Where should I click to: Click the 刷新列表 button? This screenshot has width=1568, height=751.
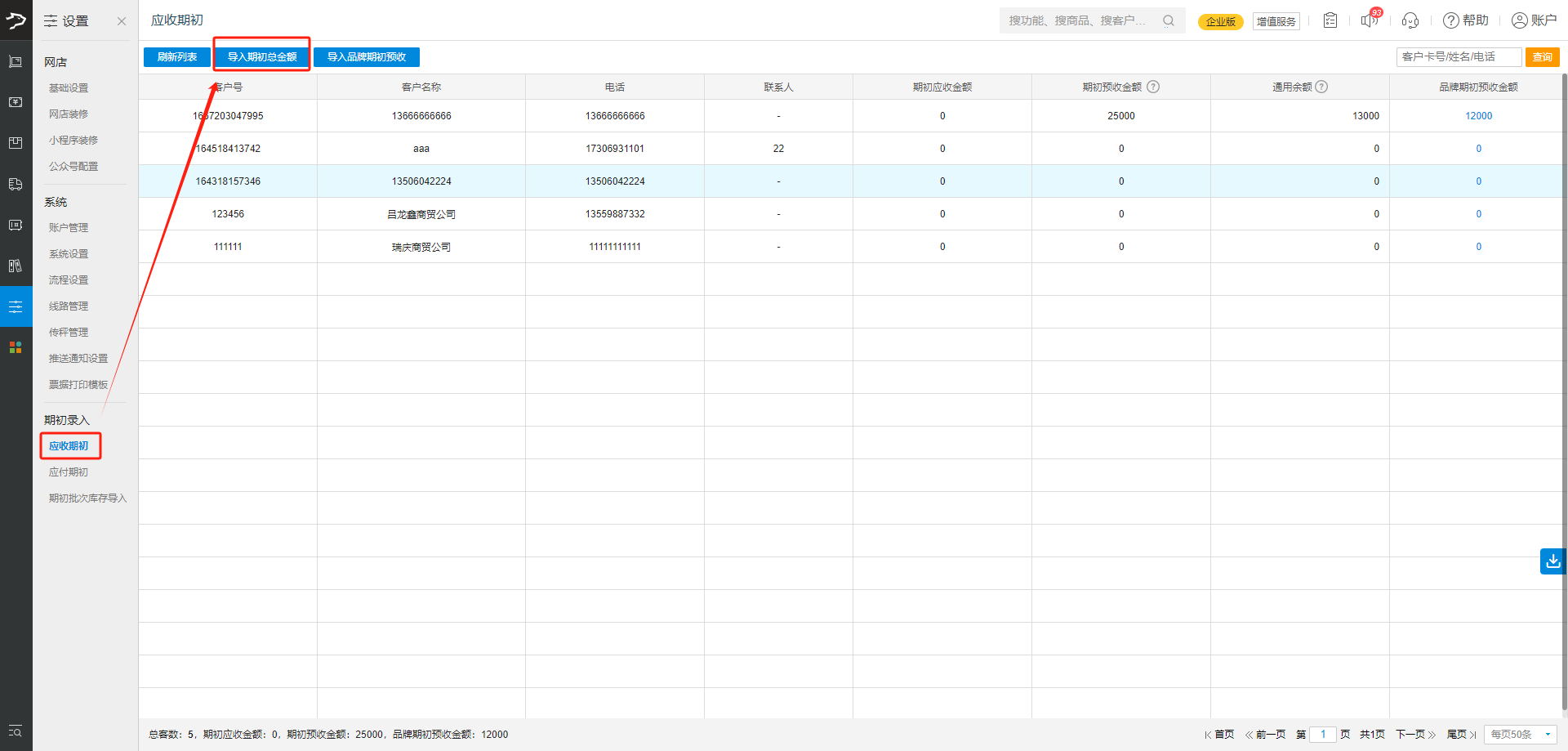tap(177, 57)
